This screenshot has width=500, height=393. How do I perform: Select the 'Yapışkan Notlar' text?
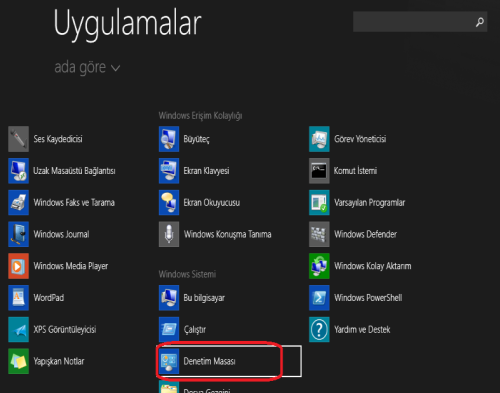tap(59, 361)
